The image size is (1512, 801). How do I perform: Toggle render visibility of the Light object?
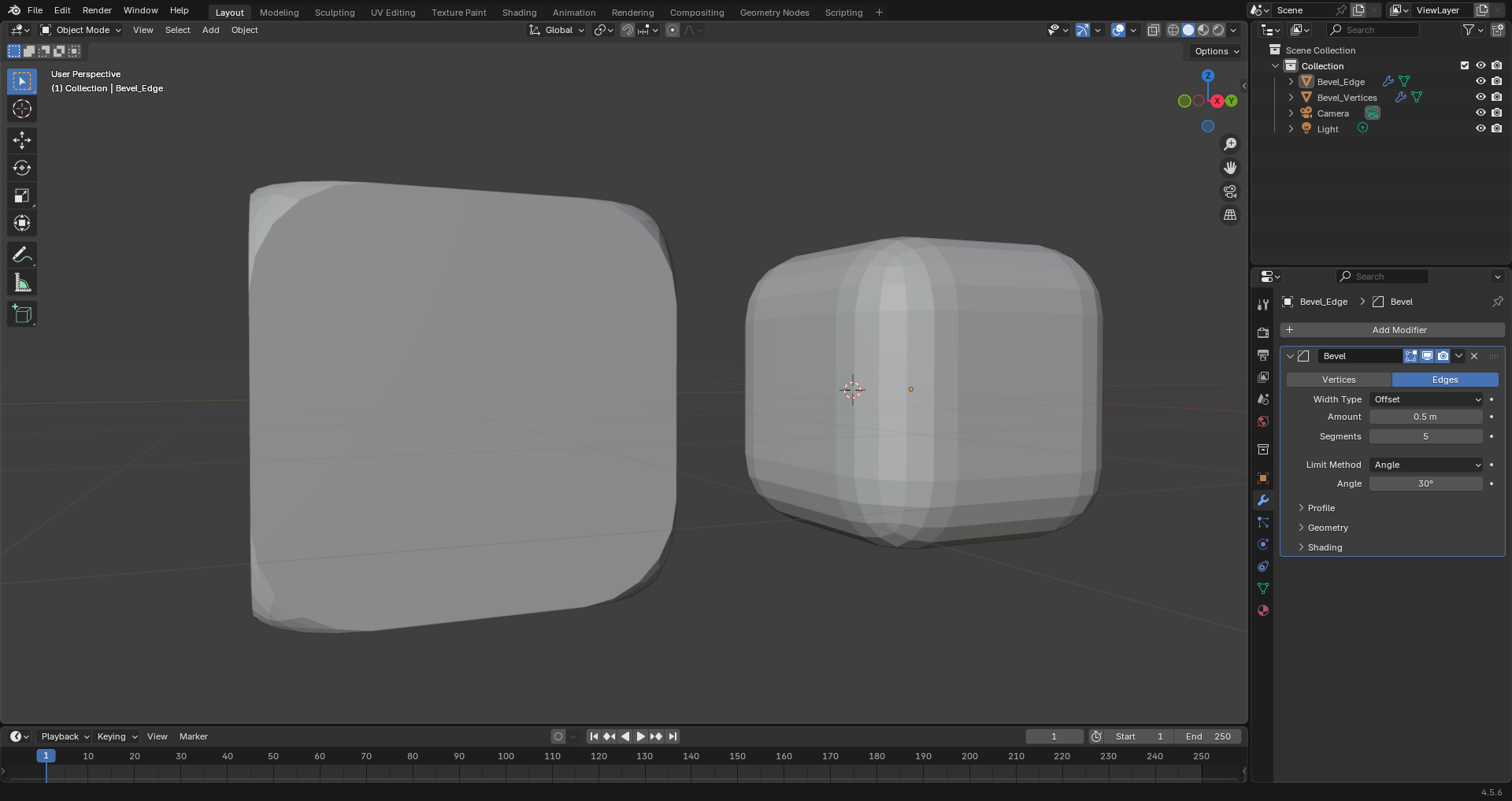(1496, 128)
